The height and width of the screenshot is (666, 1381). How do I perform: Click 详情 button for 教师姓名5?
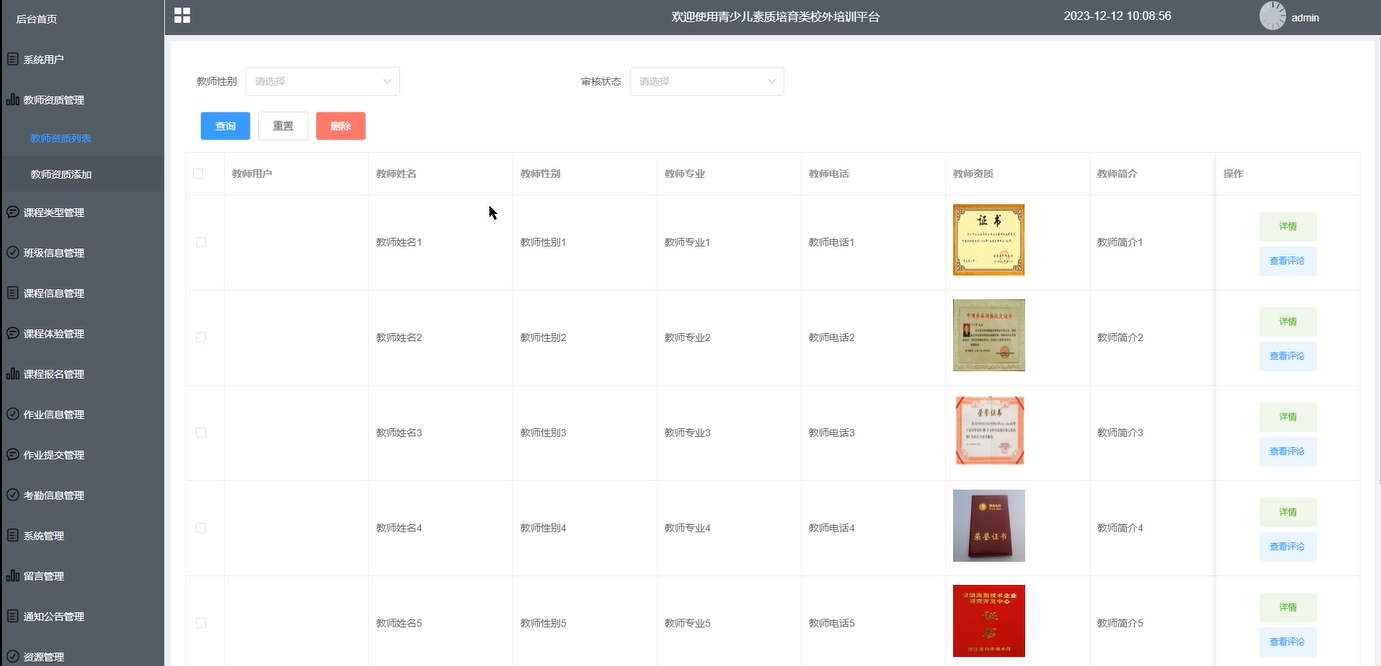tap(1288, 607)
